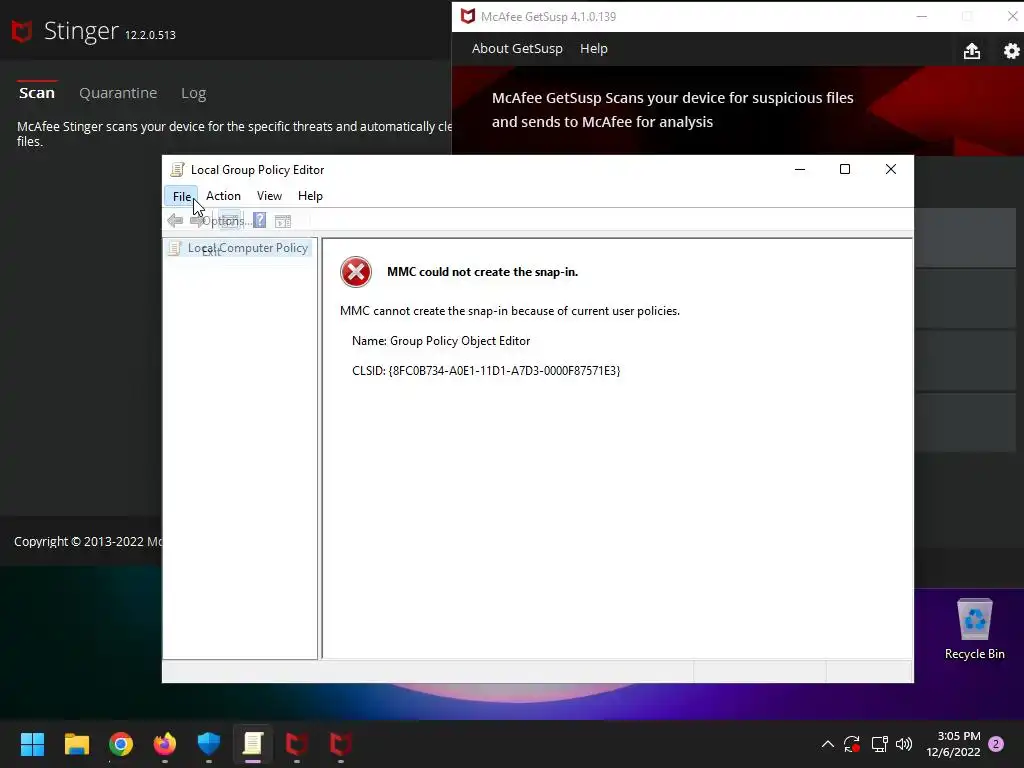
Task: Click the upload/export icon in GetSusp
Action: (x=972, y=51)
